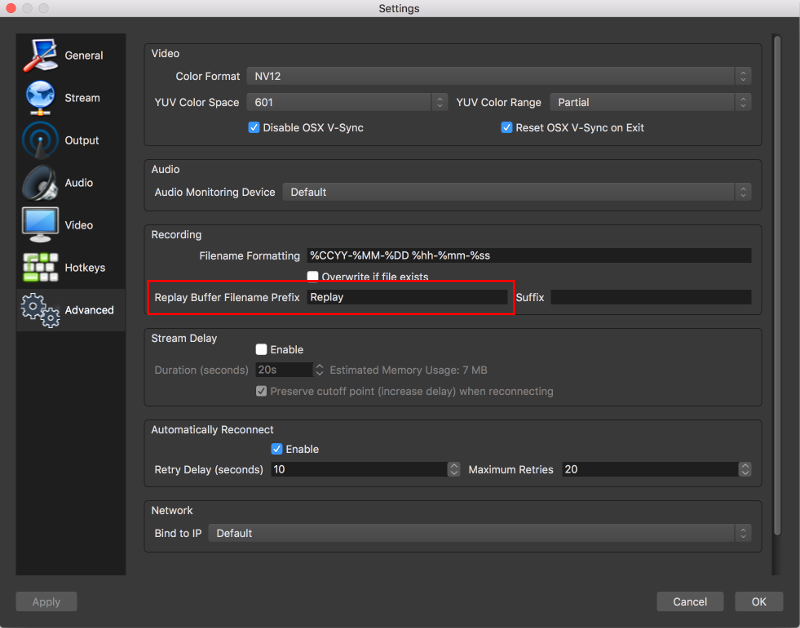Enable Overwrite if file exists
Viewport: 800px width, 628px height.
tap(313, 277)
